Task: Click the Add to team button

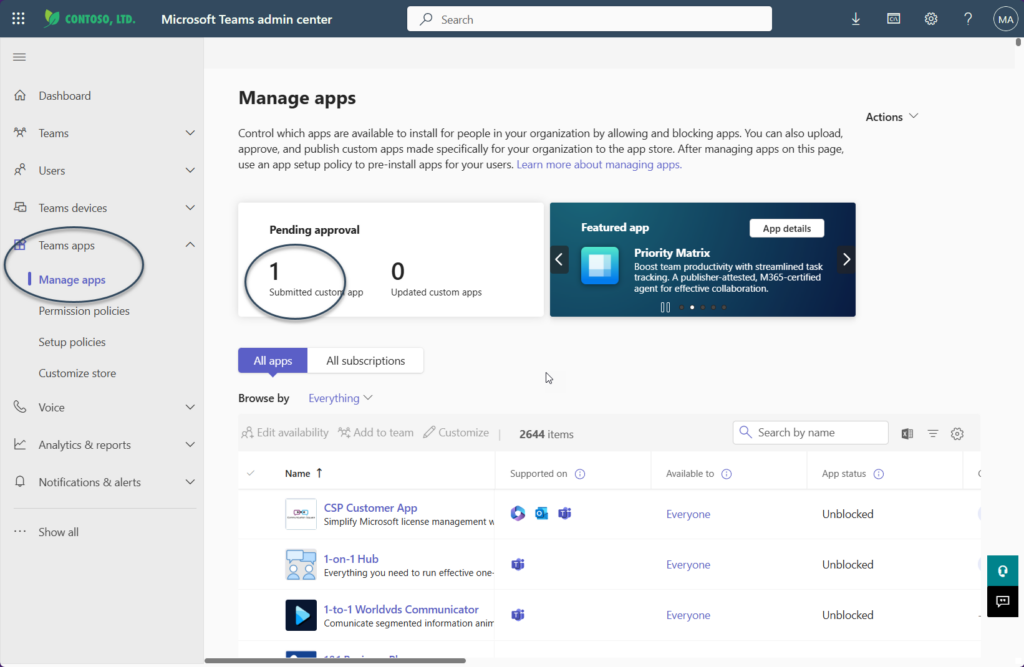Action: pos(376,432)
